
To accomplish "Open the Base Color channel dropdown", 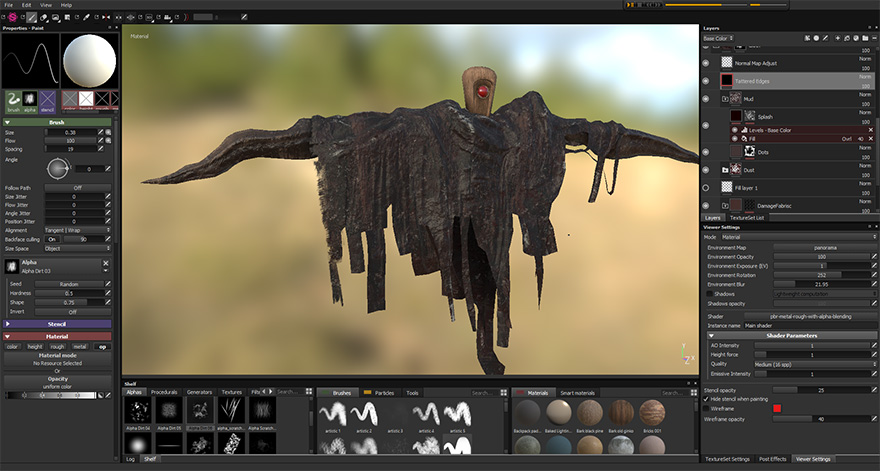I will tap(718, 38).
